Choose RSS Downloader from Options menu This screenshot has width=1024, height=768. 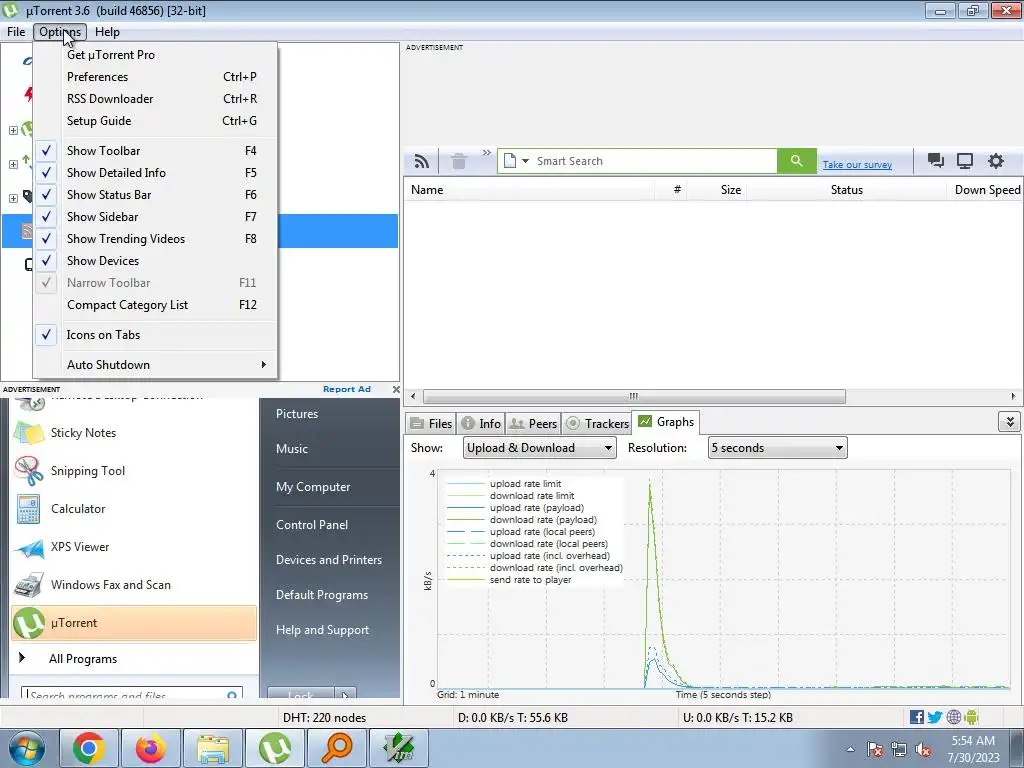[155, 99]
